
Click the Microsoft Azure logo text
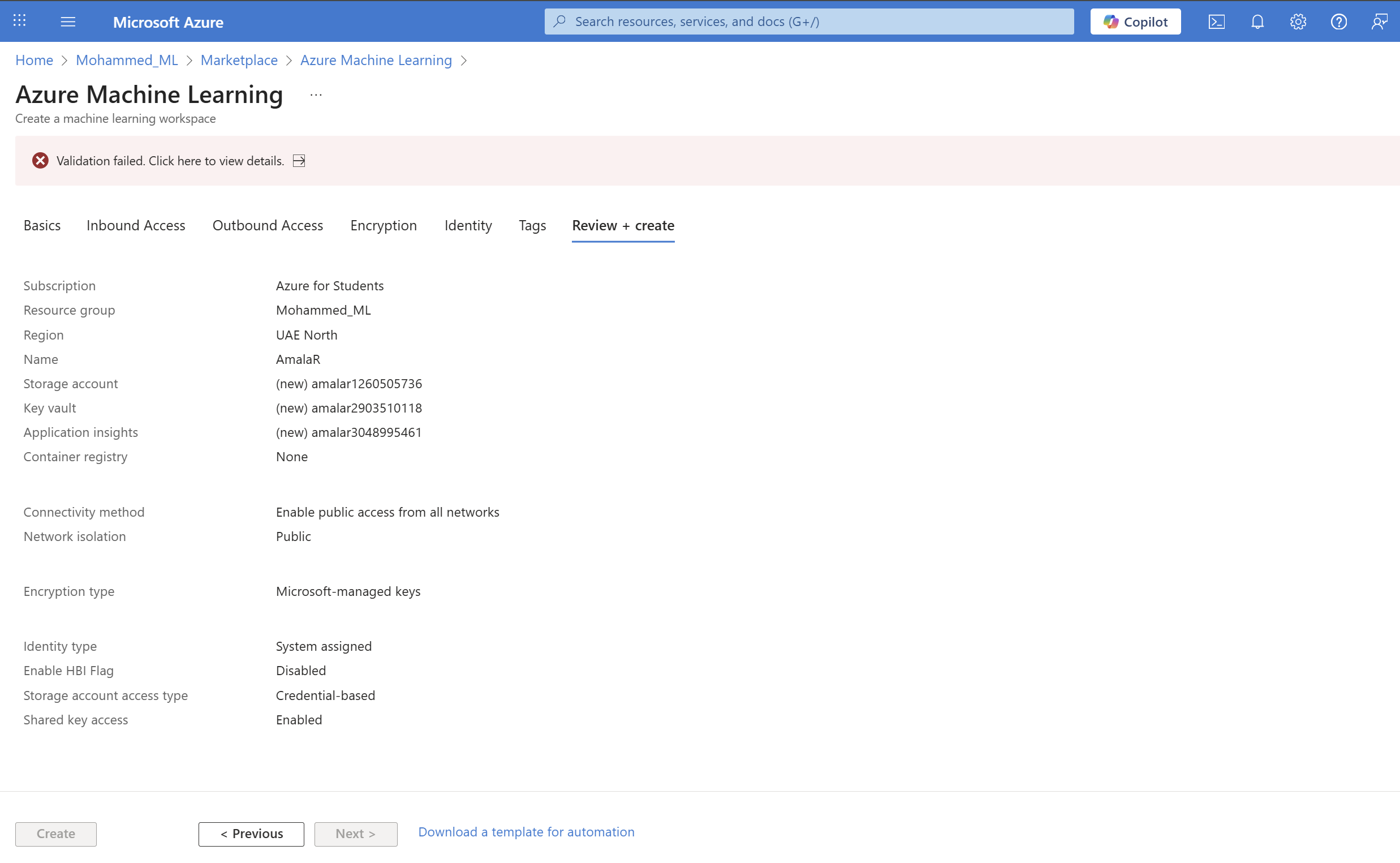coord(169,22)
